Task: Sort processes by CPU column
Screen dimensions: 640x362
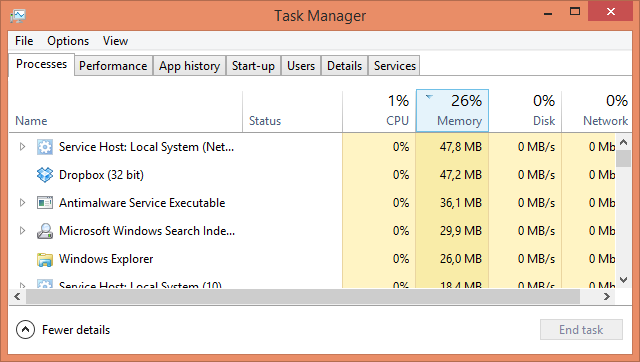Action: pos(379,111)
